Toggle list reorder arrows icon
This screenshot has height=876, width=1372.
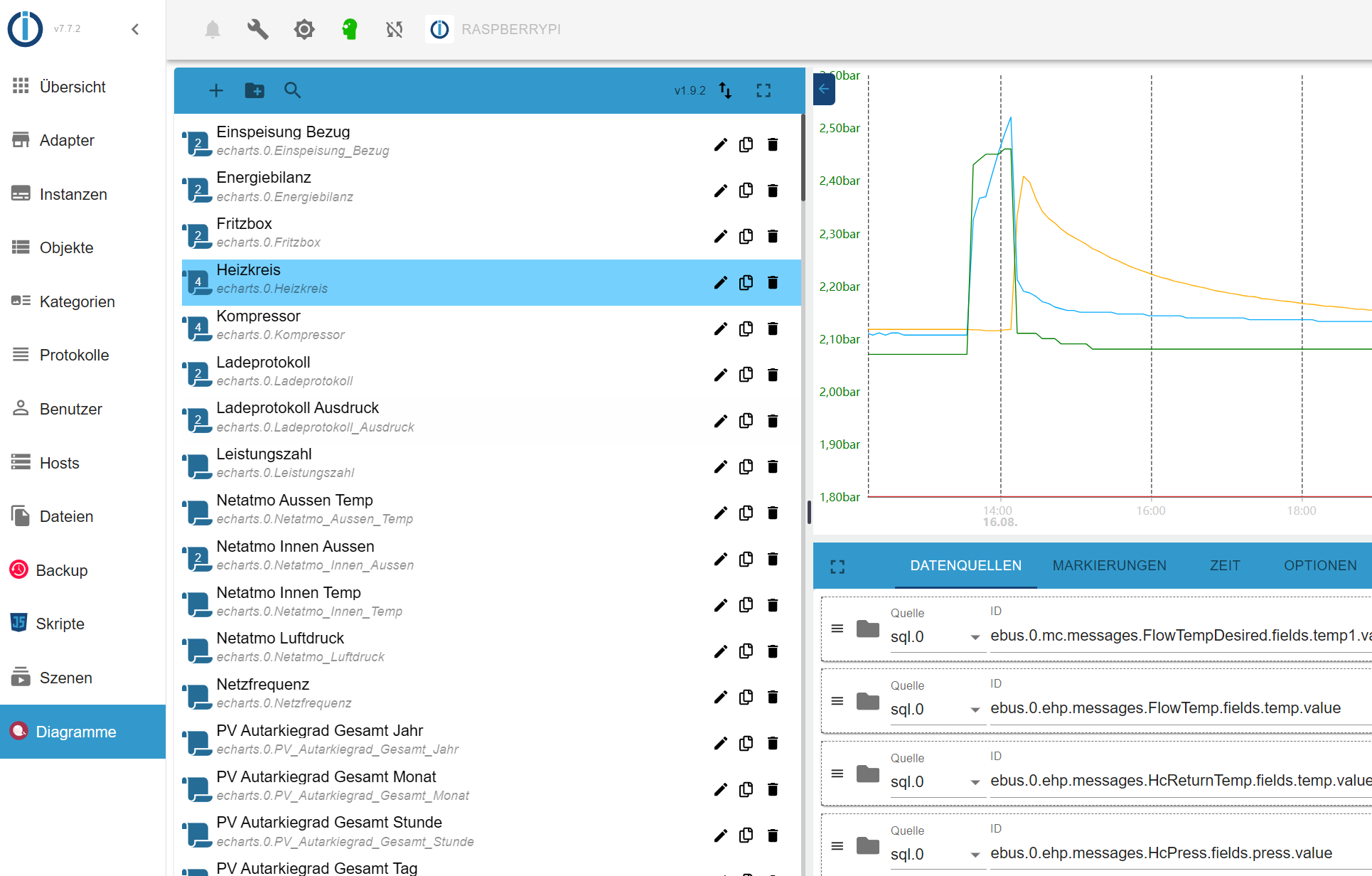tap(725, 90)
